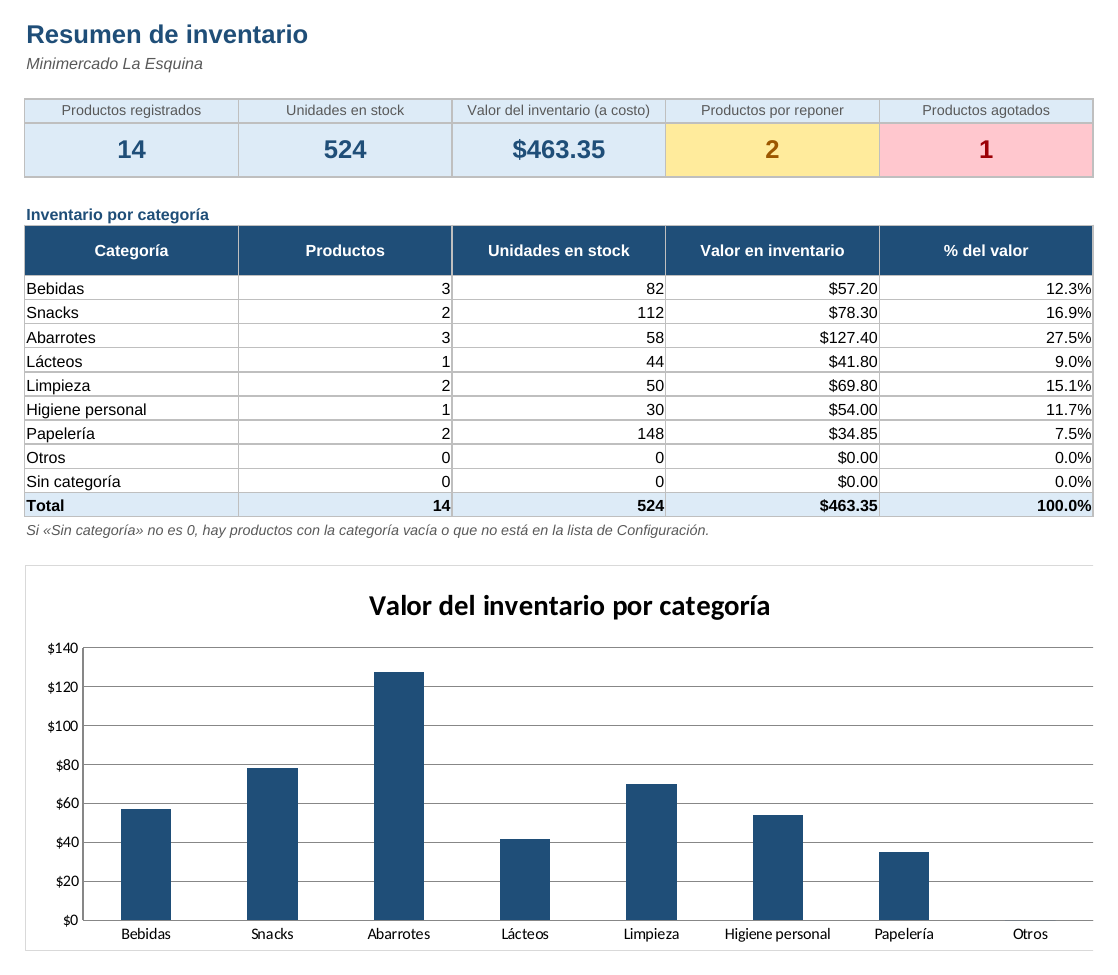Click the 'Unidades en stock' table header

(559, 250)
